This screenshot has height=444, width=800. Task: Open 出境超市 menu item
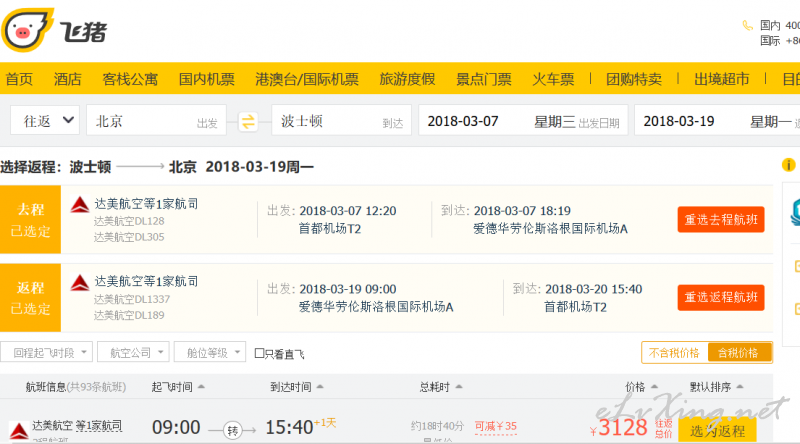click(721, 79)
